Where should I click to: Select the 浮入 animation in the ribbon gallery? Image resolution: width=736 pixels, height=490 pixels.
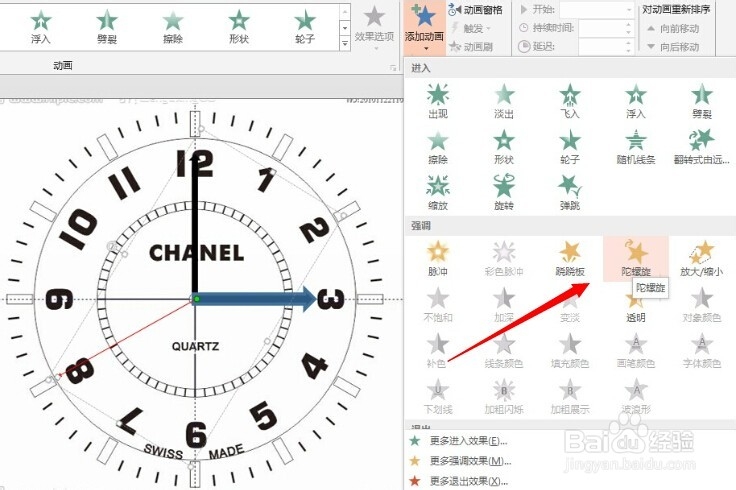41,27
